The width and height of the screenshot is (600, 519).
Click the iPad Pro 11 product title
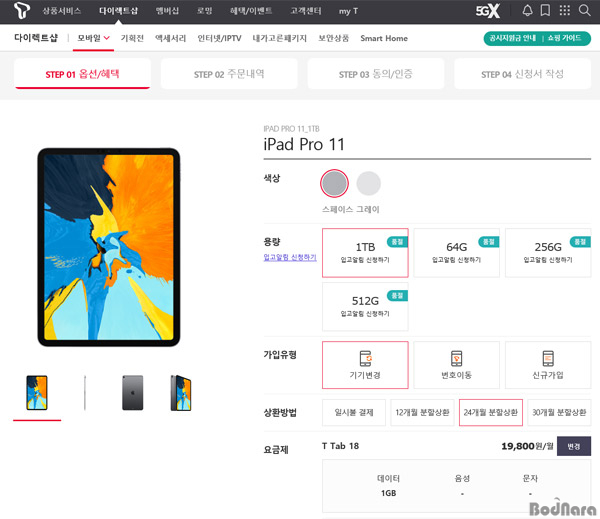(304, 144)
